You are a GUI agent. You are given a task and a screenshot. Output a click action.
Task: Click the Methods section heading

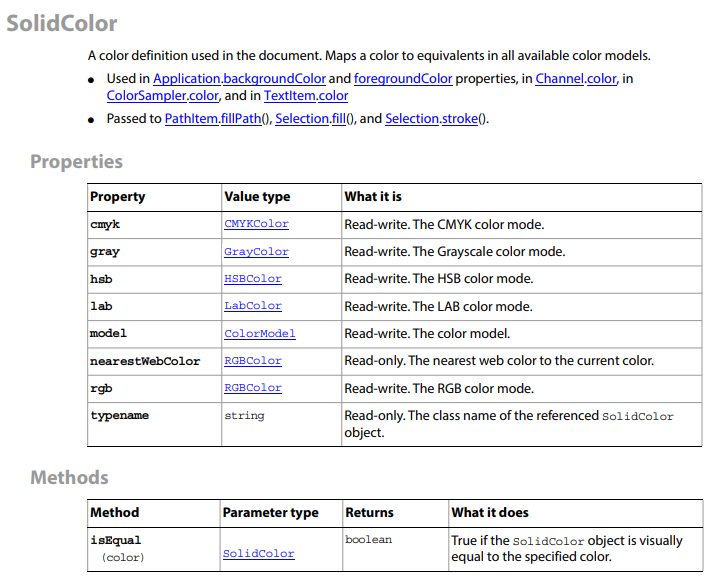pos(69,477)
